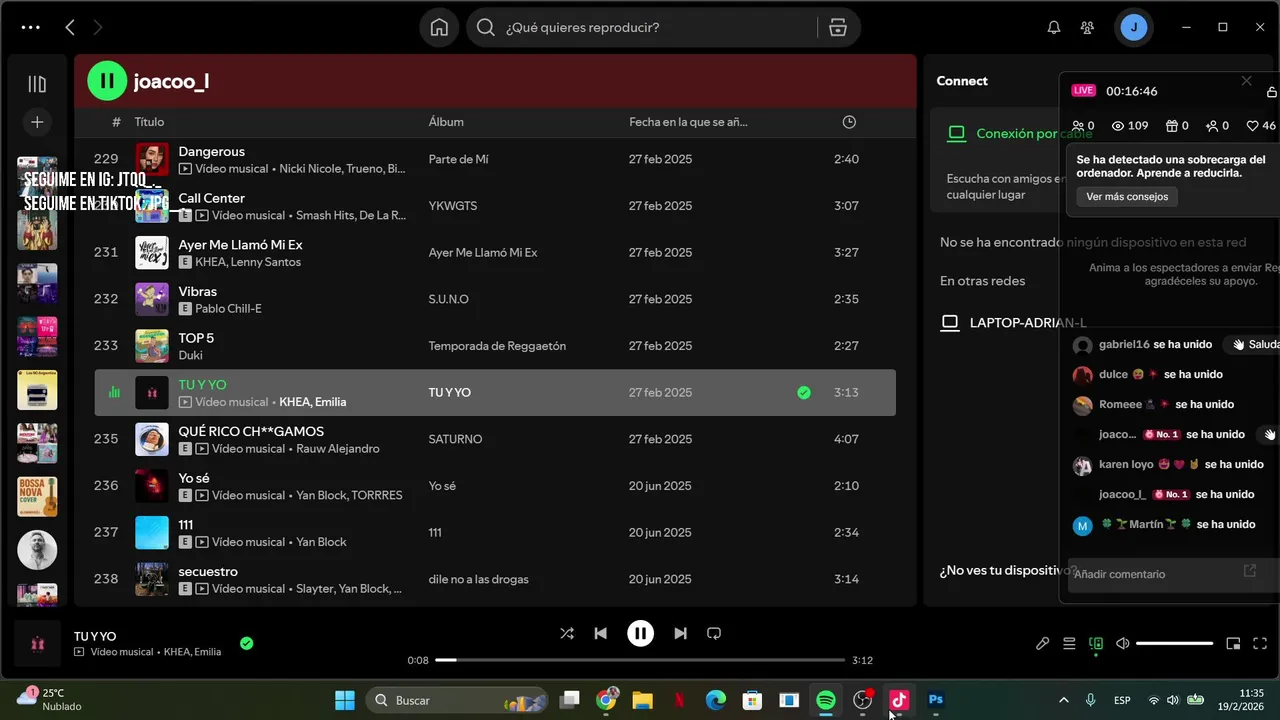Open album Temporada de Reggaetón

tap(497, 346)
